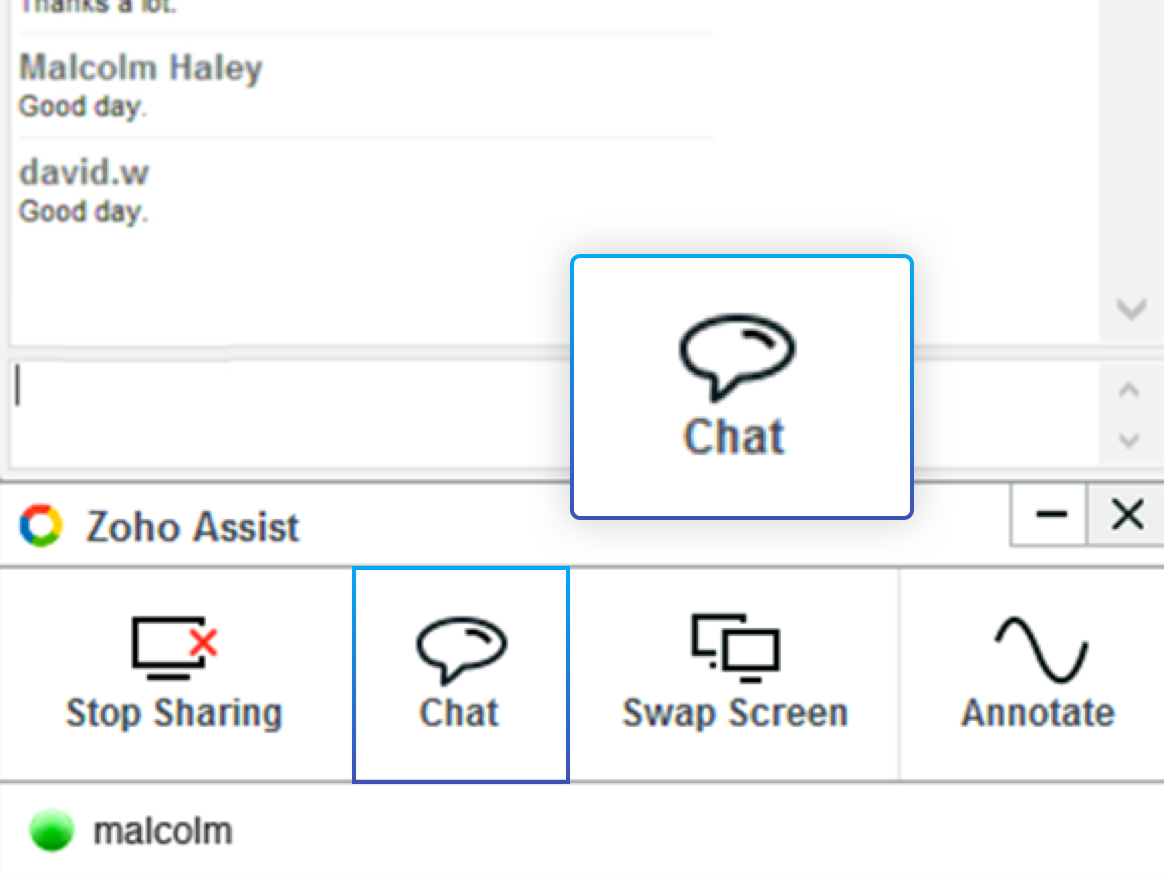The height and width of the screenshot is (876, 1164).
Task: Click the up arrow in message box
Action: point(1130,390)
